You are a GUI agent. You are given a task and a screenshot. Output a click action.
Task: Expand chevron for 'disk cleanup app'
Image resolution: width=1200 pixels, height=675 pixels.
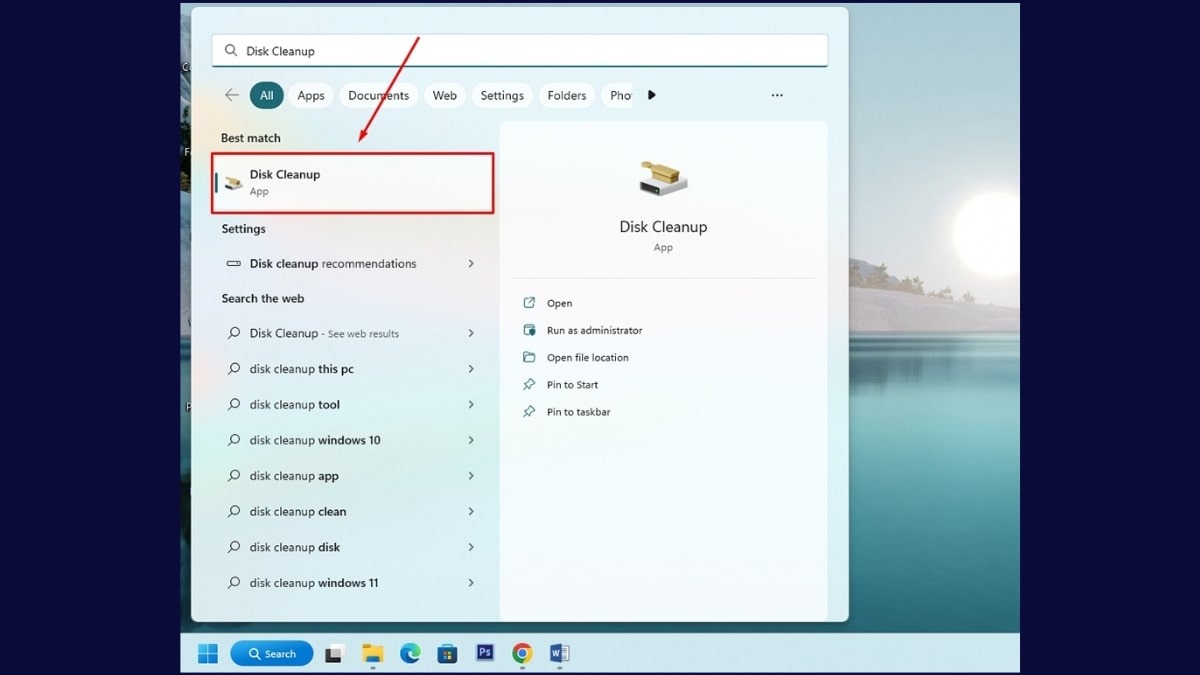pos(471,476)
